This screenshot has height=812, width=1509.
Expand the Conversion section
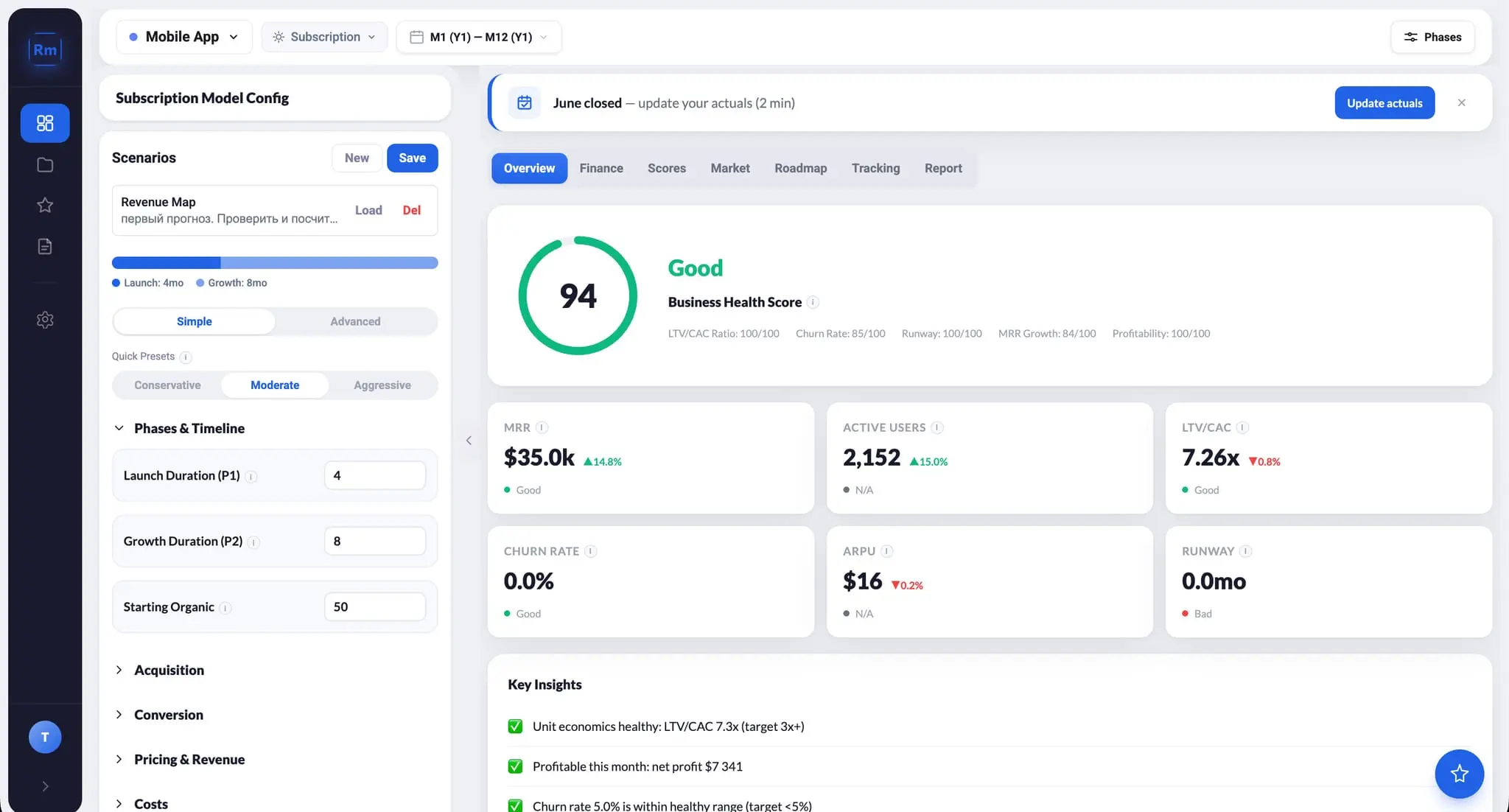(160, 715)
